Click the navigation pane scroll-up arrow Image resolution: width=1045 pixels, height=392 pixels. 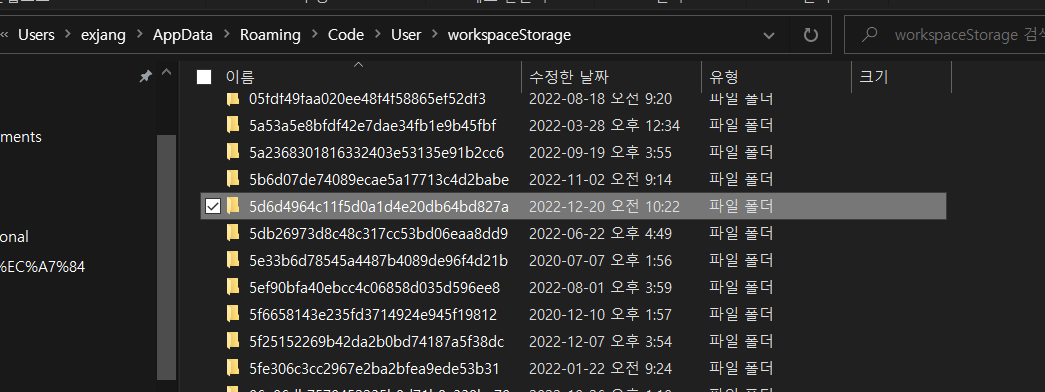click(167, 72)
